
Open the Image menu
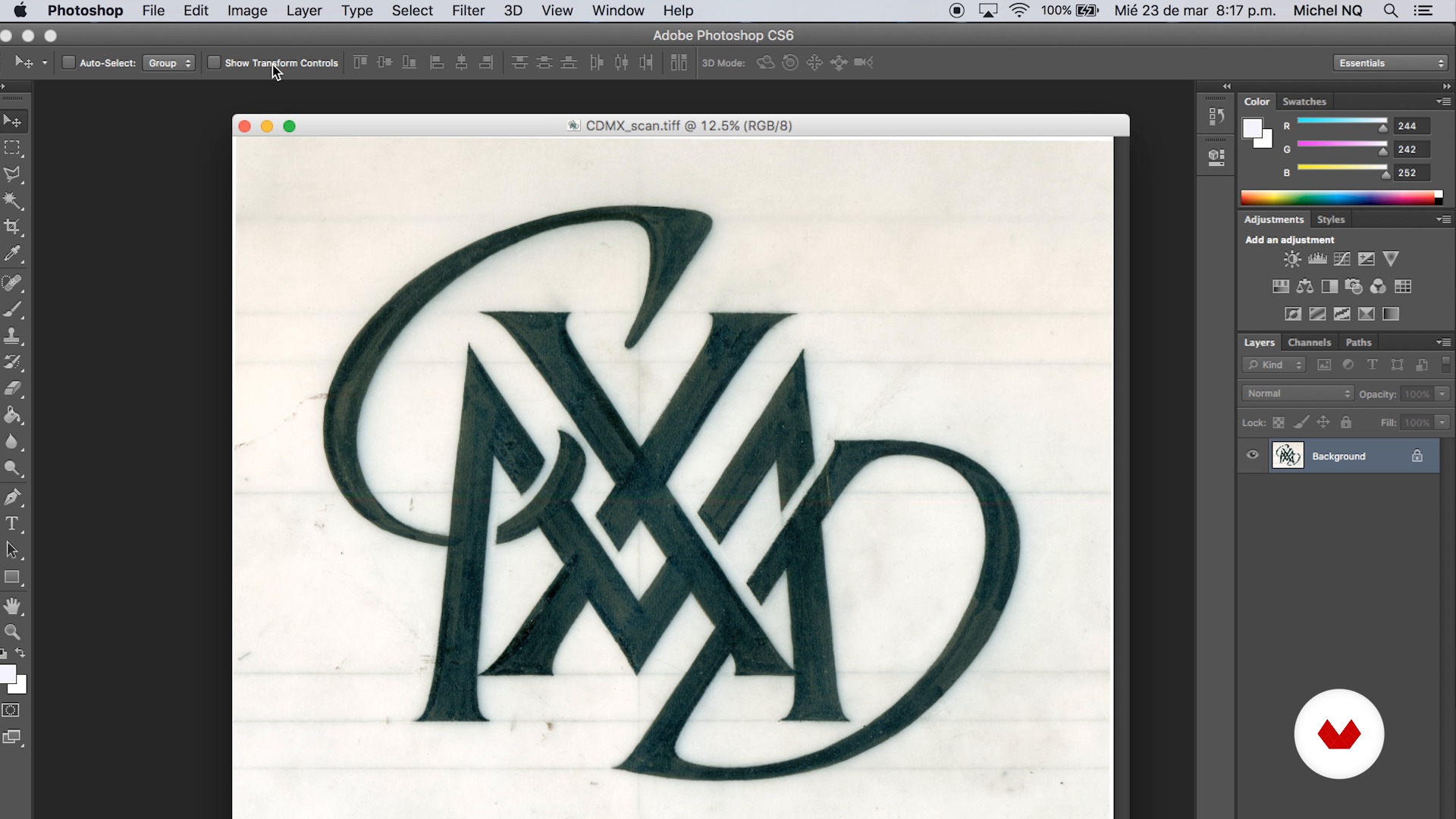tap(247, 11)
